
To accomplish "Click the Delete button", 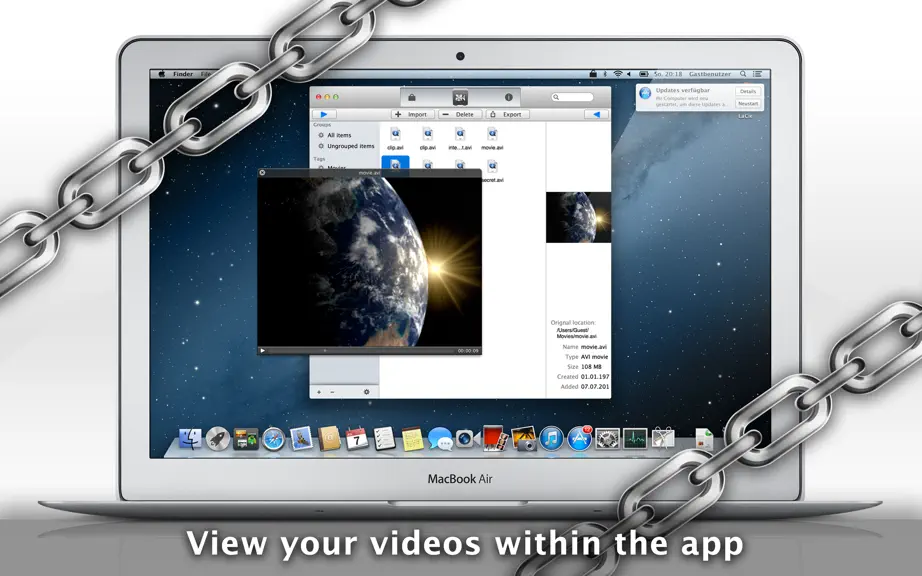I will pyautogui.click(x=460, y=114).
